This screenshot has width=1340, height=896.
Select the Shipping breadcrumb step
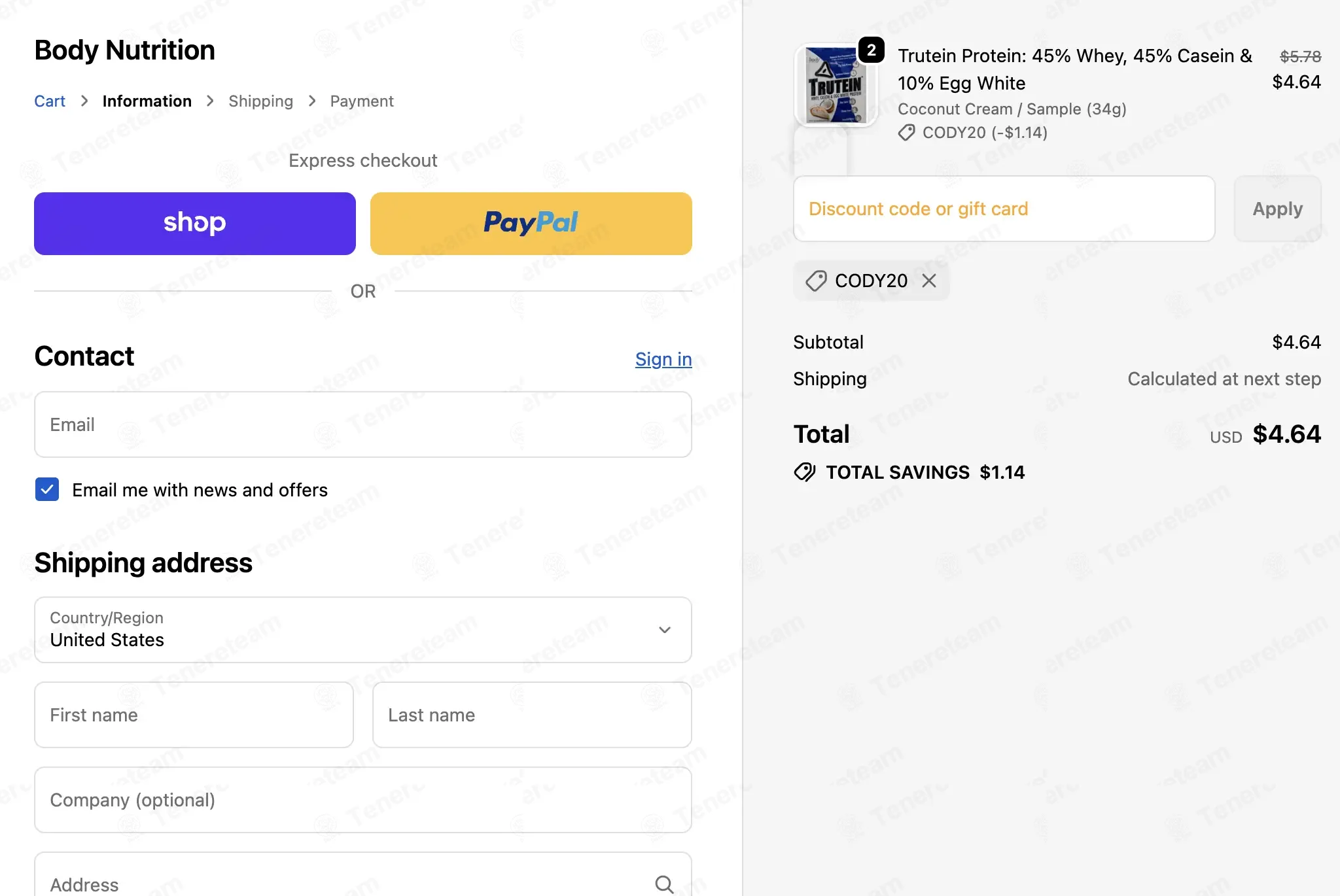[260, 101]
